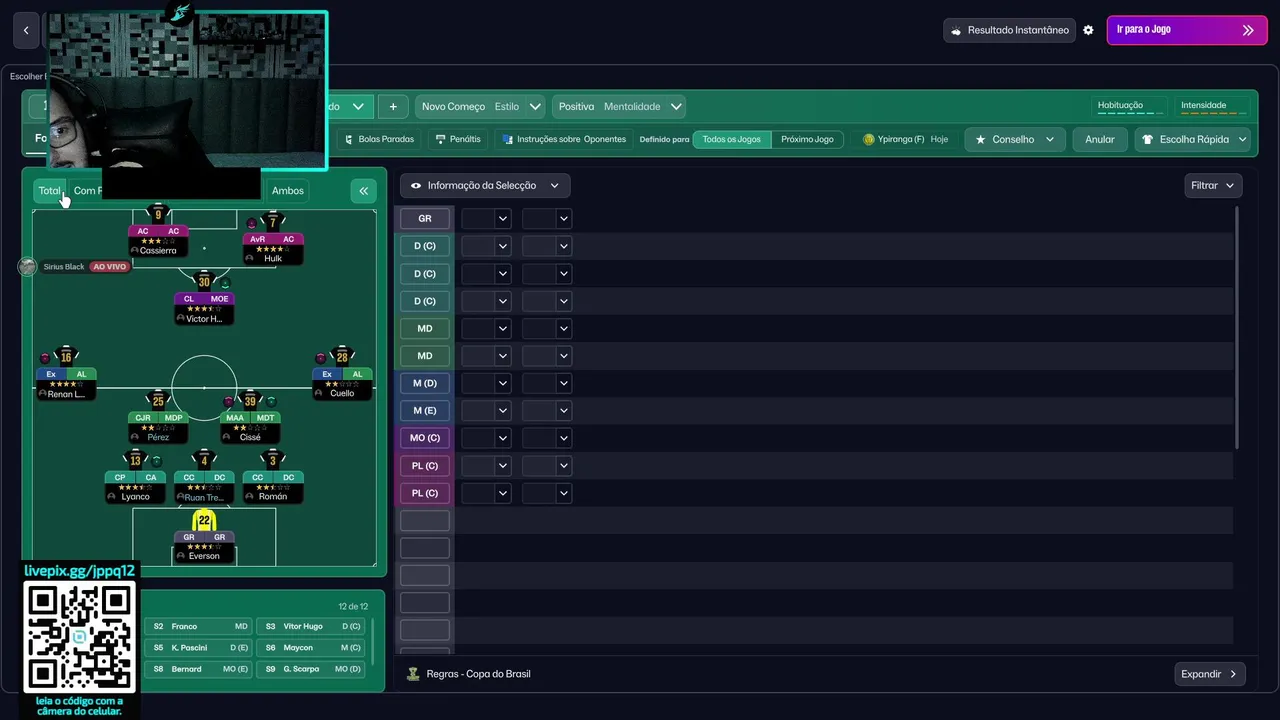Click the M (D) position row label
The width and height of the screenshot is (1280, 720).
pos(425,383)
